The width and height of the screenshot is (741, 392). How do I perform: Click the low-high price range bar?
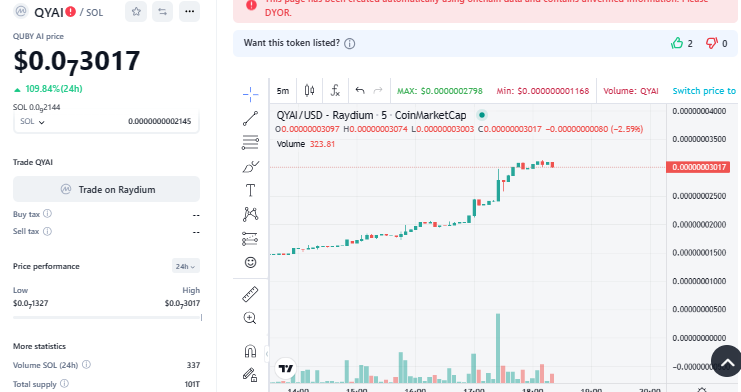(107, 318)
